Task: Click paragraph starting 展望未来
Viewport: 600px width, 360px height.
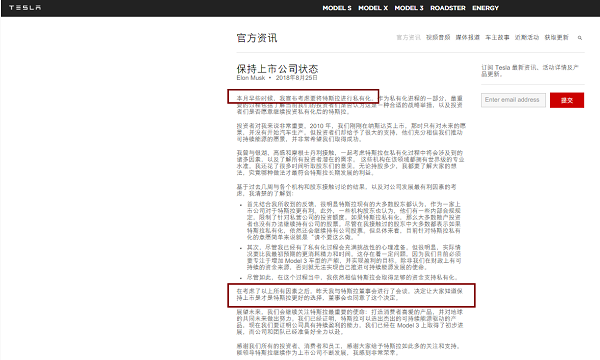Action: pos(350,322)
